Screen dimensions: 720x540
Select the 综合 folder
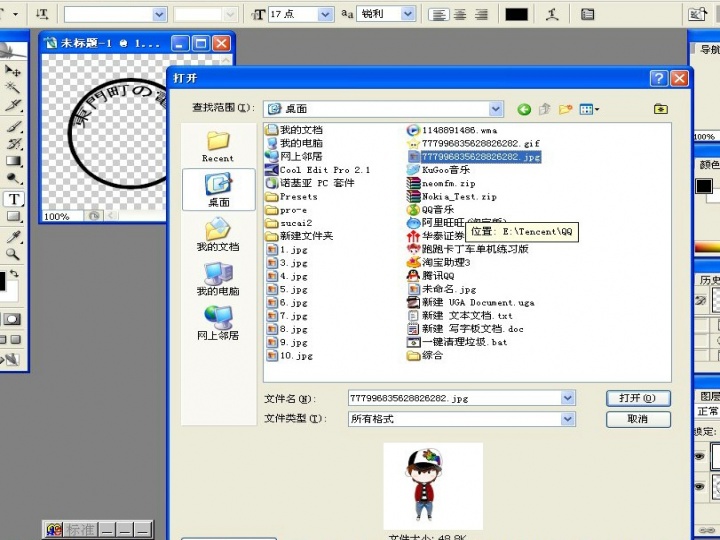point(425,355)
